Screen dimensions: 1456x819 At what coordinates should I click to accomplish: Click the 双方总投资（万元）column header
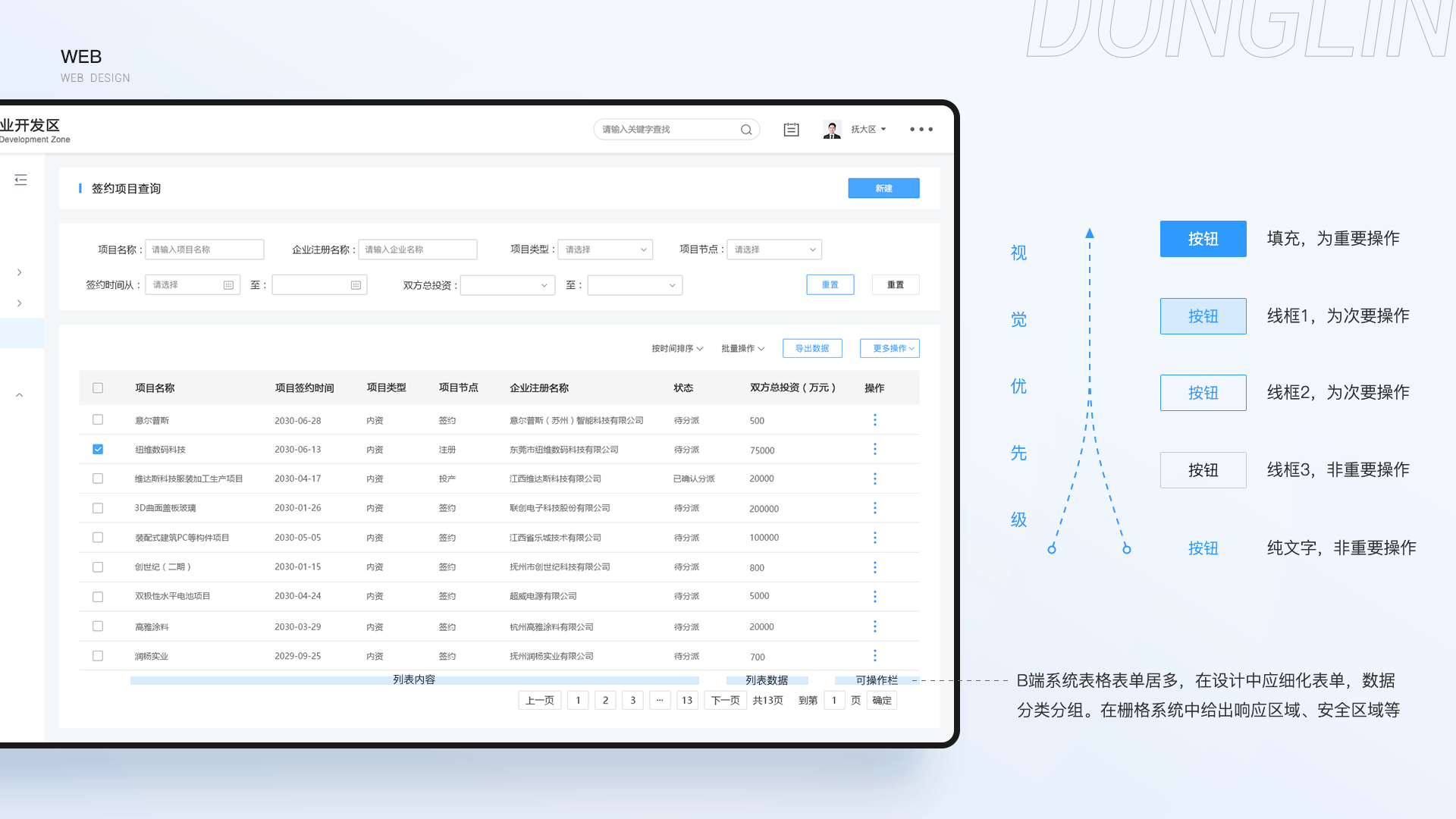(792, 388)
